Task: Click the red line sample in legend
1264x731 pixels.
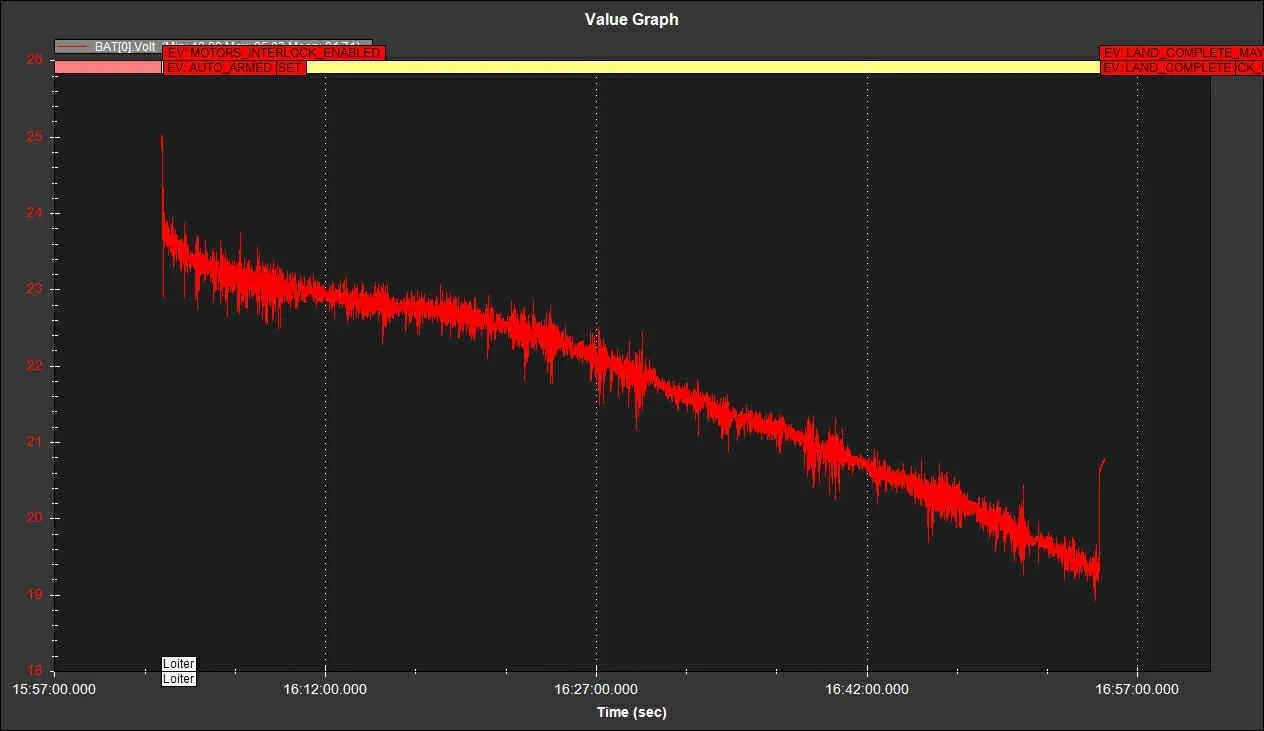Action: tap(75, 46)
